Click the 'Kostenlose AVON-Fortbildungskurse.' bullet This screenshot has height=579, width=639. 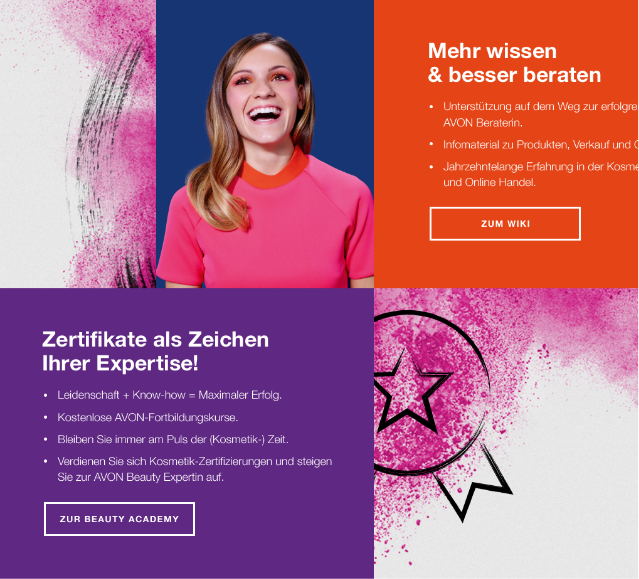148,417
